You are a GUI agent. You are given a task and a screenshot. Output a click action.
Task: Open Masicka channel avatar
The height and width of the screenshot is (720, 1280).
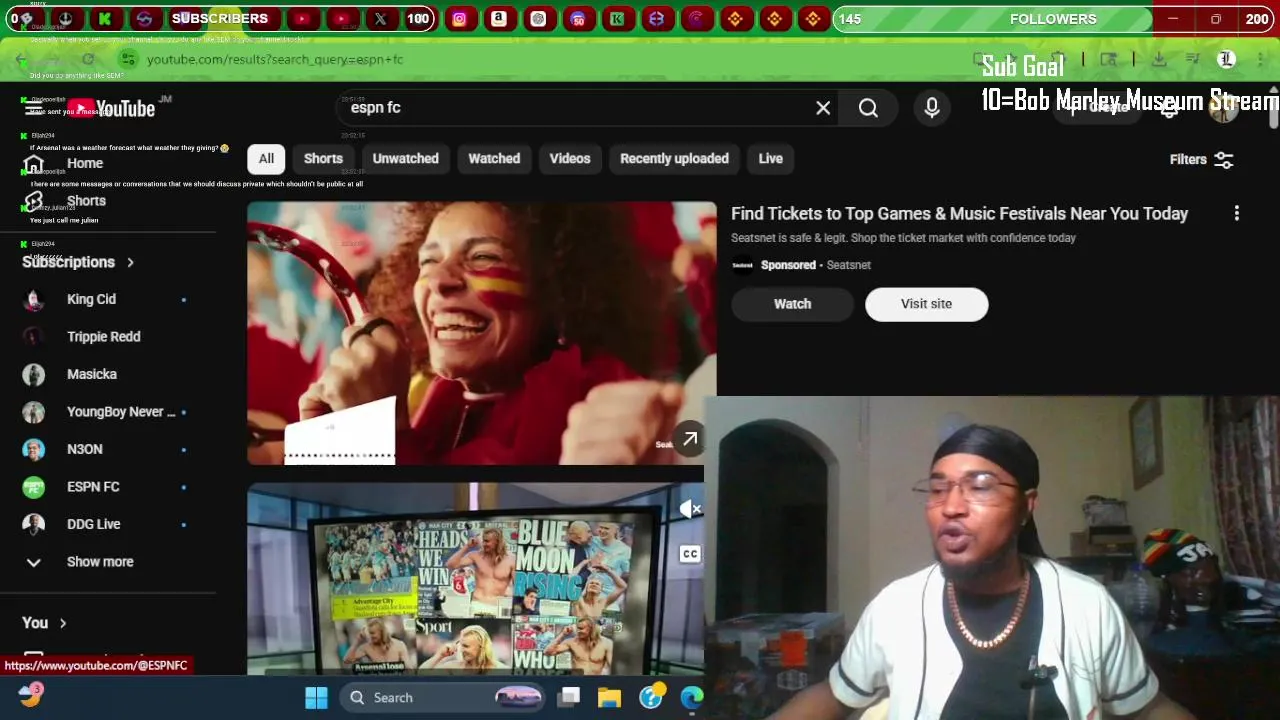click(x=34, y=374)
